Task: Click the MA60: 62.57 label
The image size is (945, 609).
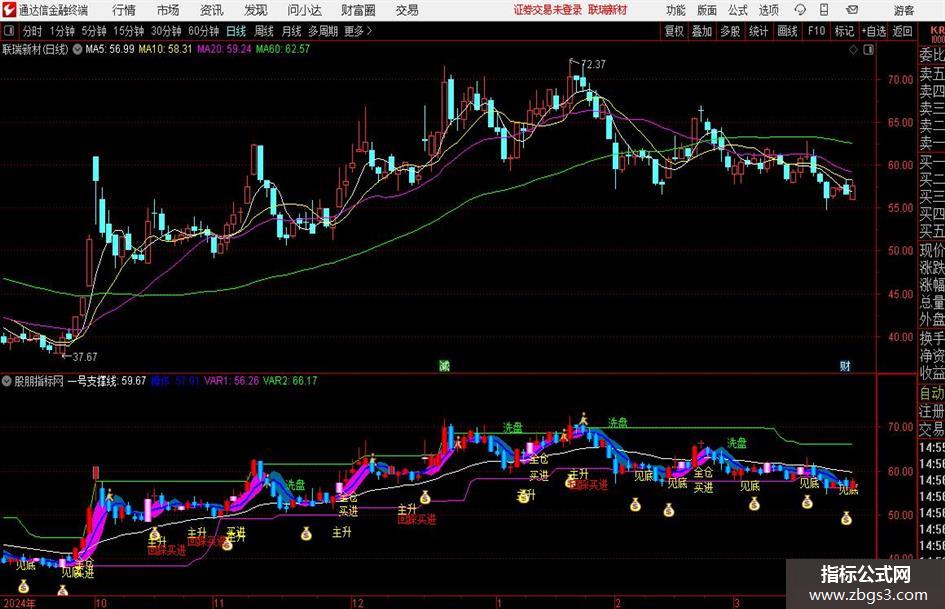Action: click(x=283, y=49)
